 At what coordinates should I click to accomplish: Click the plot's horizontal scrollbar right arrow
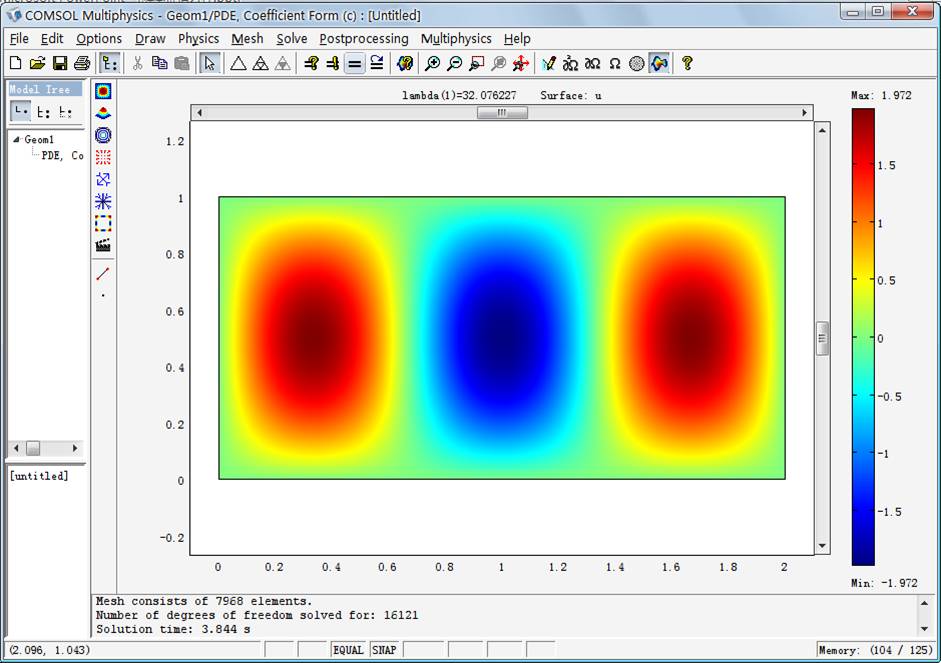pos(805,113)
